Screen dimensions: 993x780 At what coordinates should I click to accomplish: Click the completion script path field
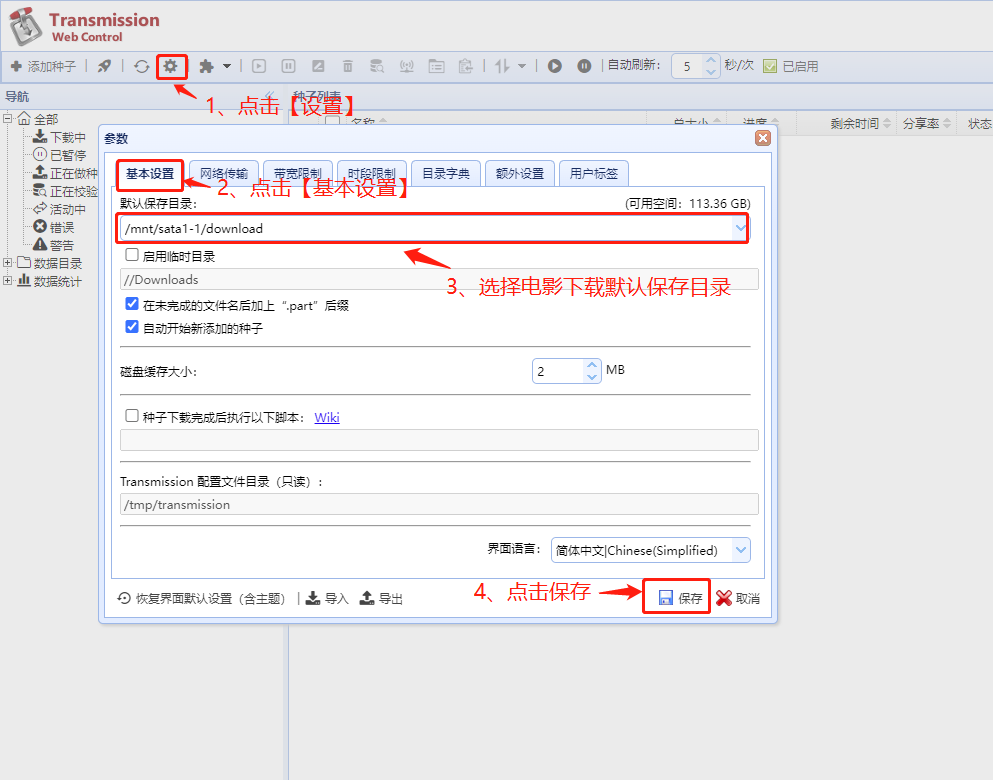pyautogui.click(x=439, y=440)
